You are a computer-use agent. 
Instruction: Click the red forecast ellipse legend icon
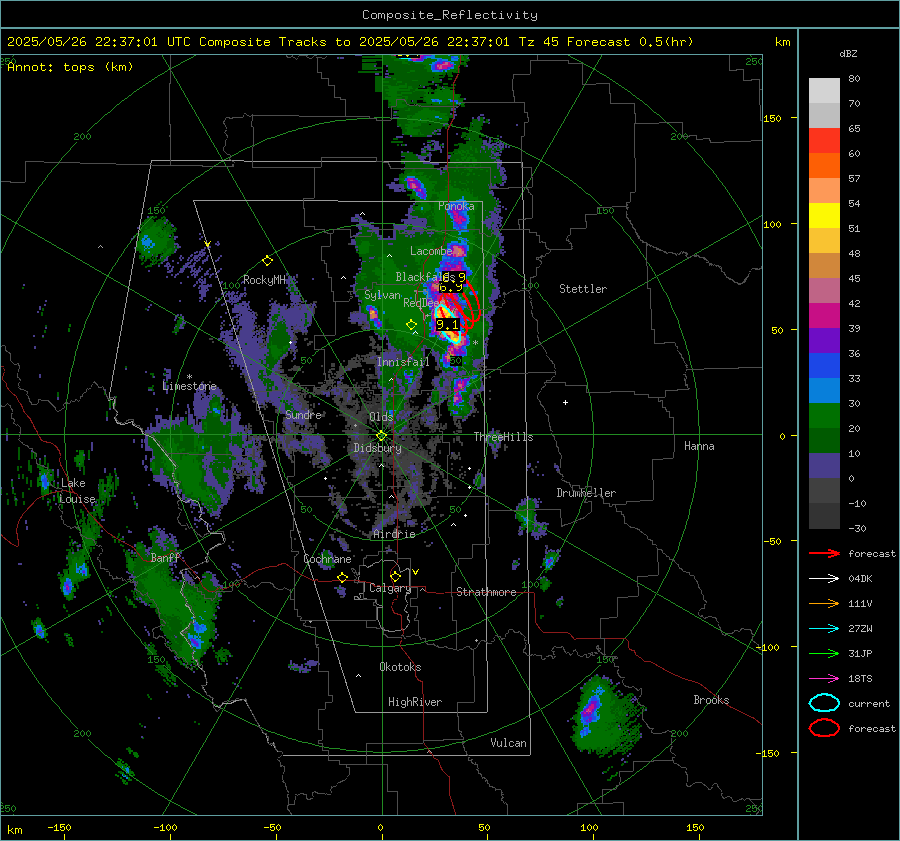(824, 728)
